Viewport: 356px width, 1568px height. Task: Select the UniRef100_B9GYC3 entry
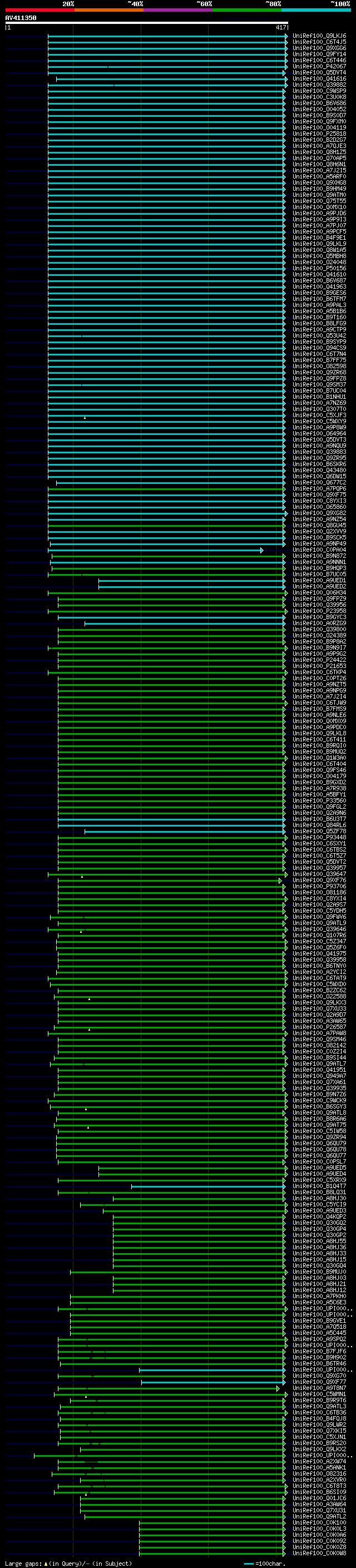tap(319, 617)
